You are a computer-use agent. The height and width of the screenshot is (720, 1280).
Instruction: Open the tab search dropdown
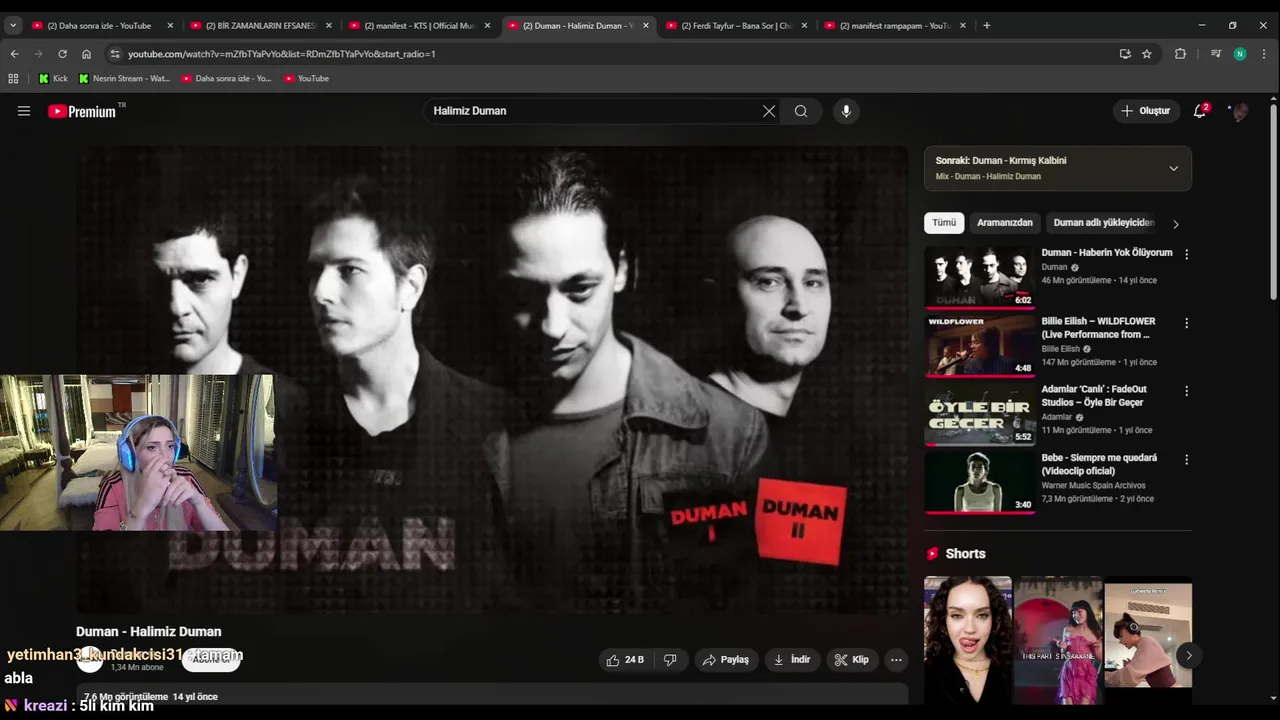click(x=13, y=26)
